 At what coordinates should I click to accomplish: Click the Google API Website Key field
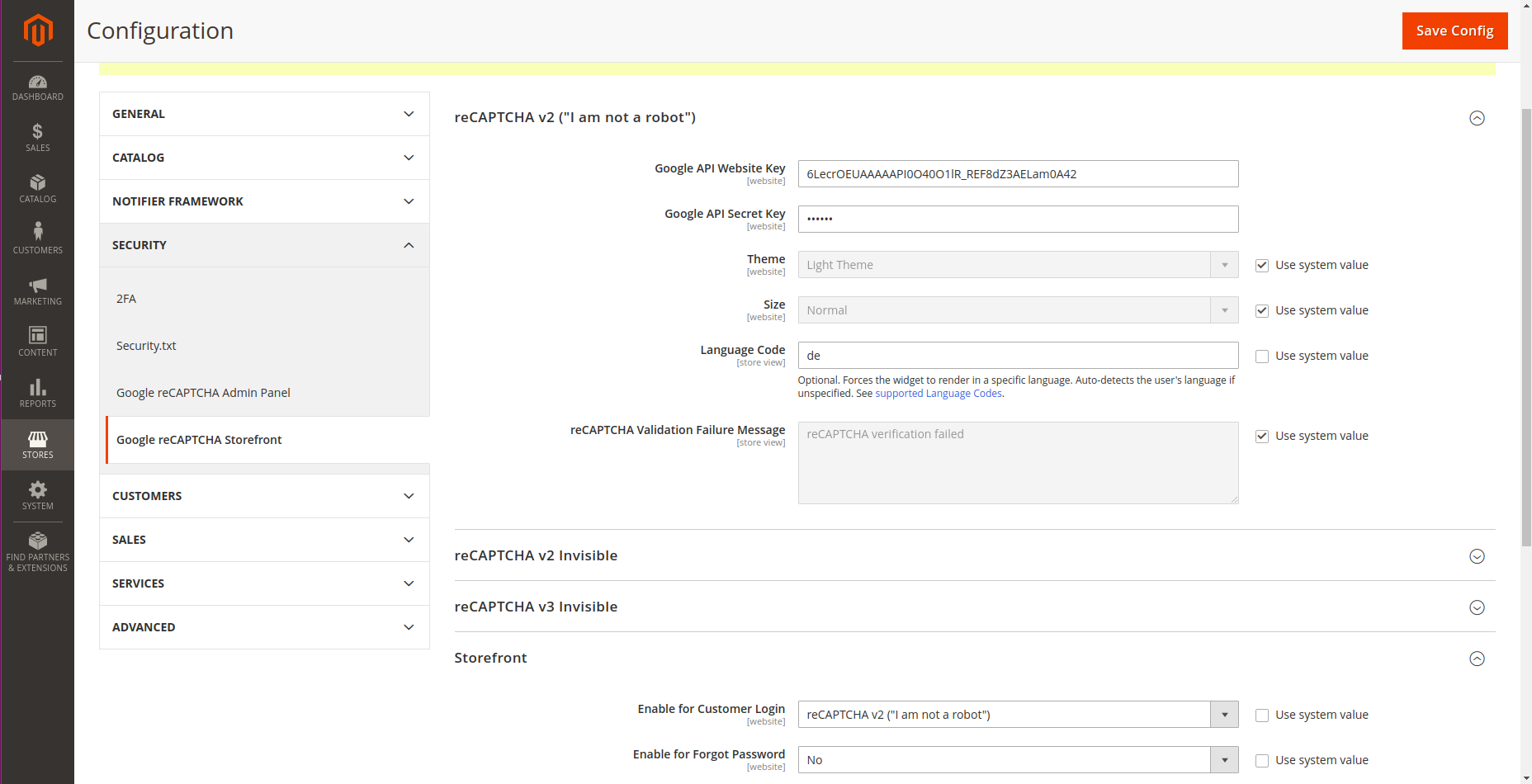pyautogui.click(x=1018, y=174)
